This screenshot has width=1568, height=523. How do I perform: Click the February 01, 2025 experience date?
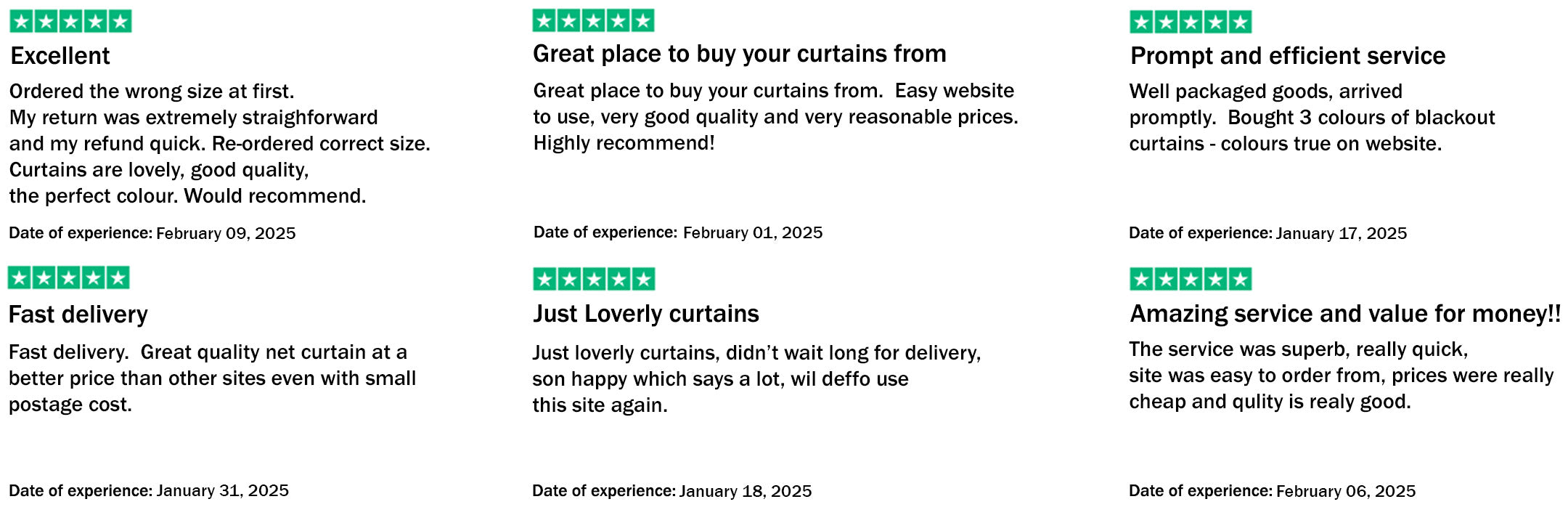pos(752,232)
